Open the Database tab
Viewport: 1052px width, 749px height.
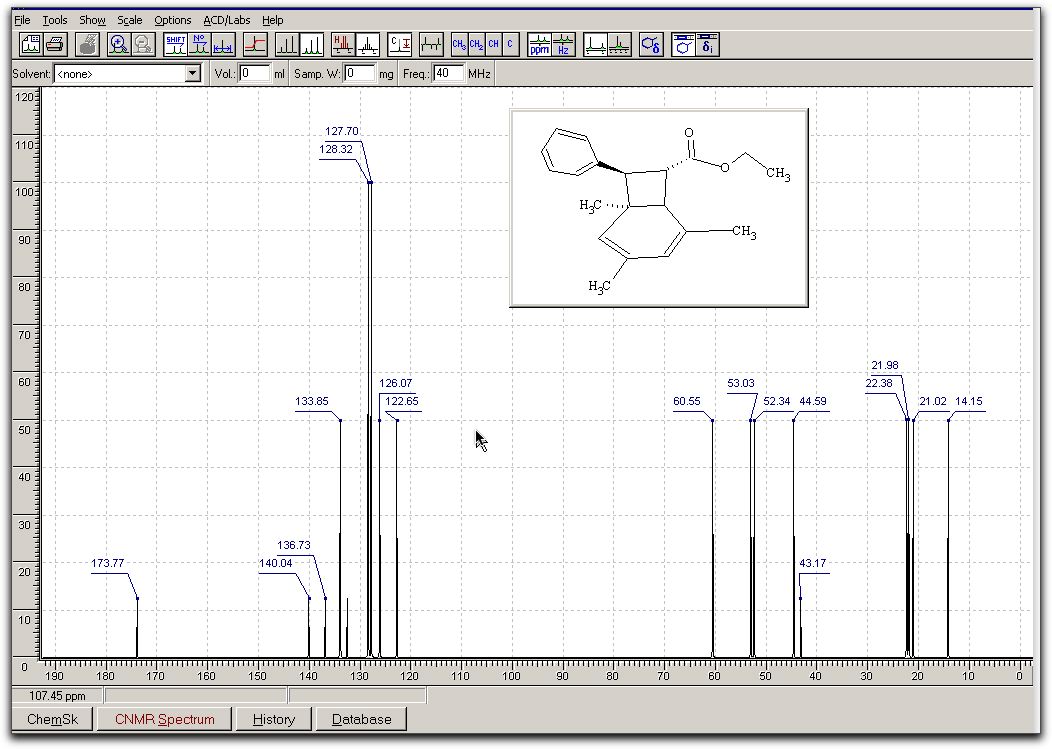pyautogui.click(x=361, y=719)
